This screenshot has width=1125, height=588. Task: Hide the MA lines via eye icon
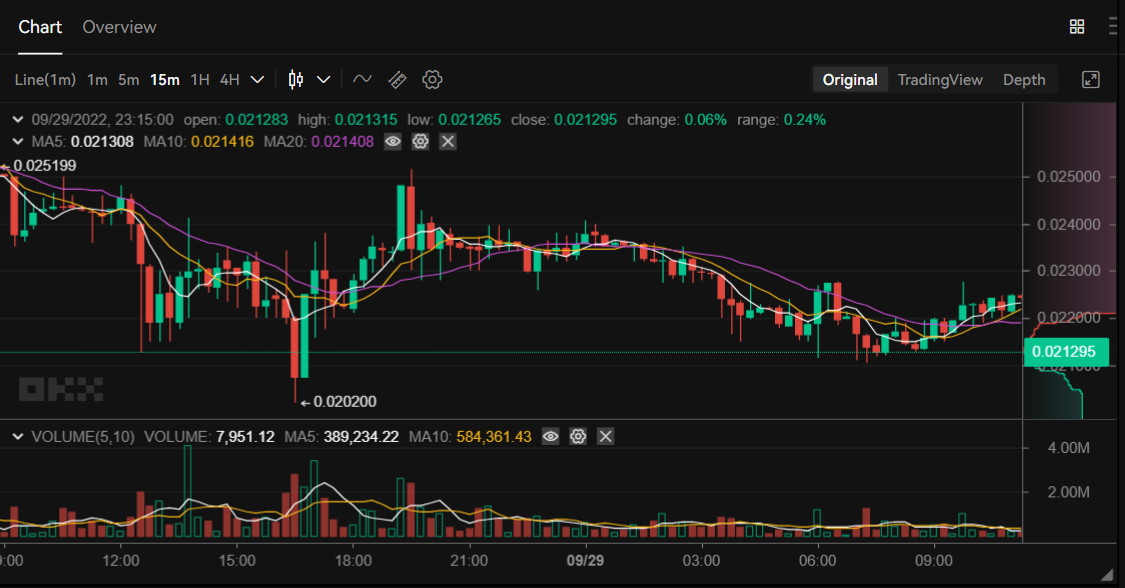pos(392,141)
